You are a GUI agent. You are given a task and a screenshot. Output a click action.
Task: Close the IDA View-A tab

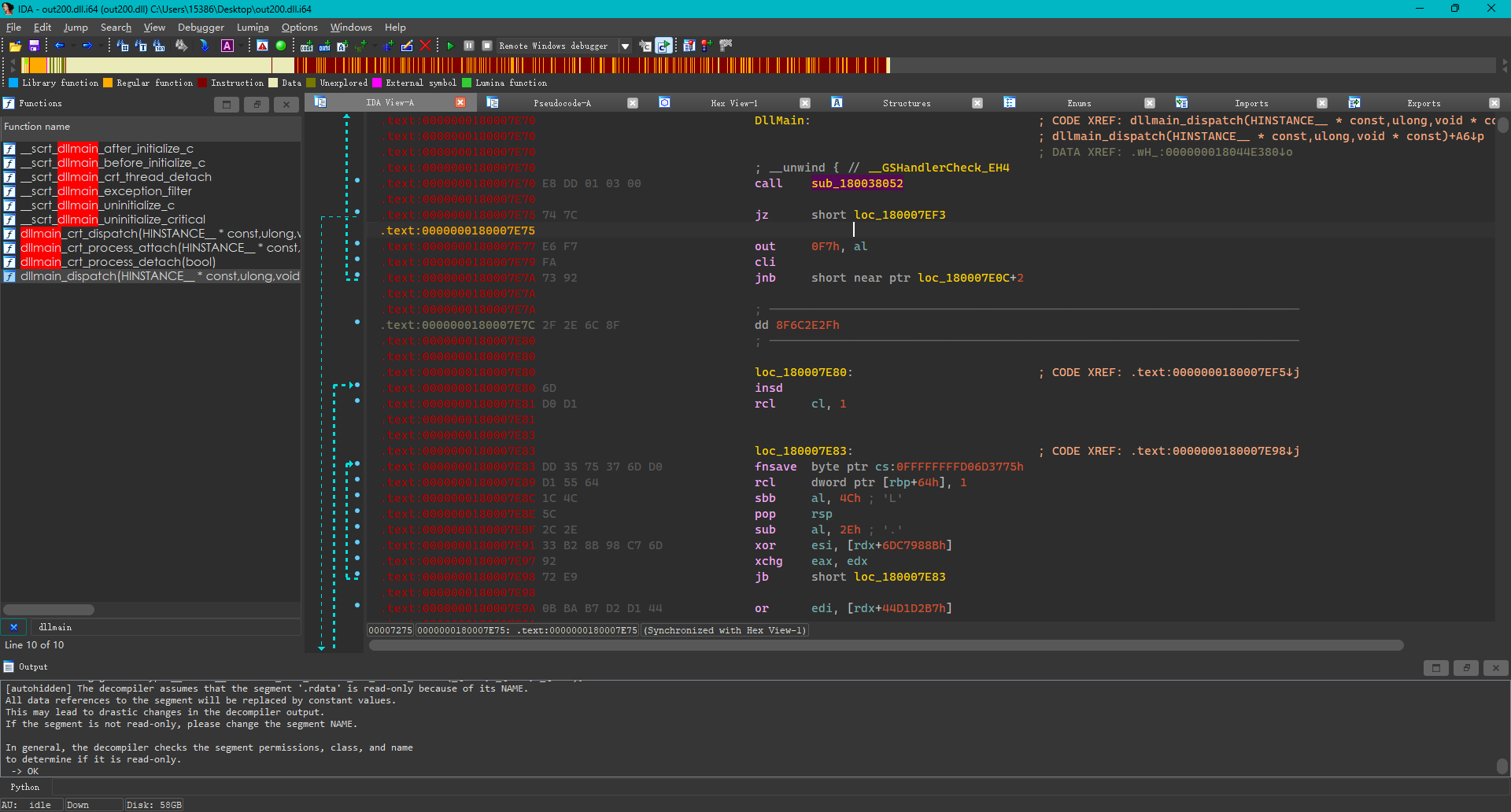[x=460, y=103]
